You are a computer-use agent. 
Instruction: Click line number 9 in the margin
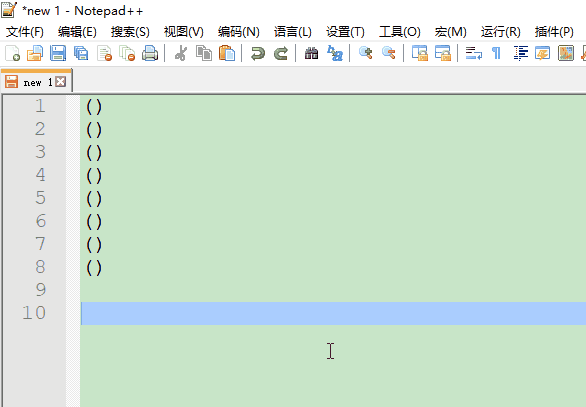(41, 290)
